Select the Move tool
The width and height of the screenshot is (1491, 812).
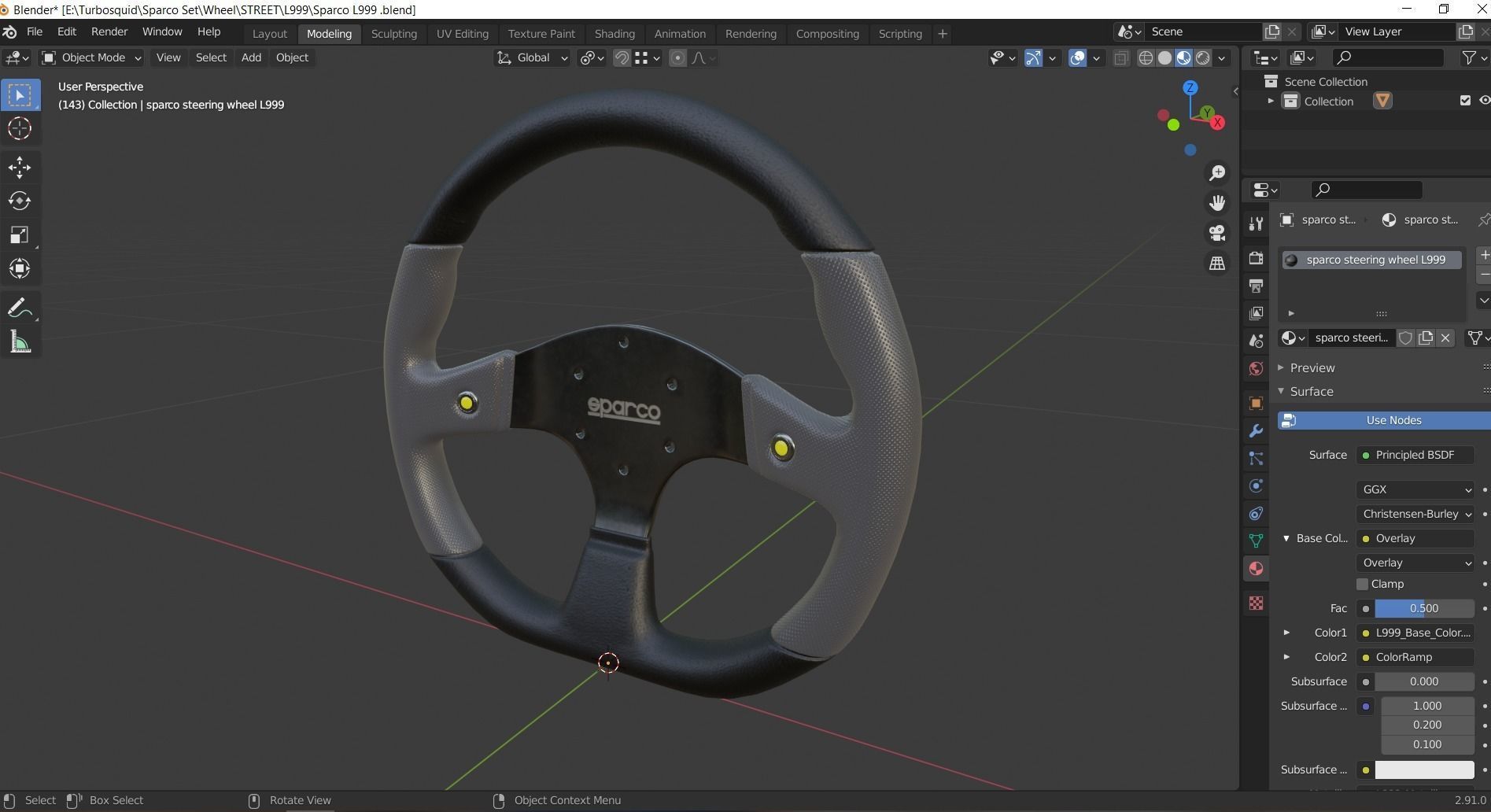coord(20,167)
